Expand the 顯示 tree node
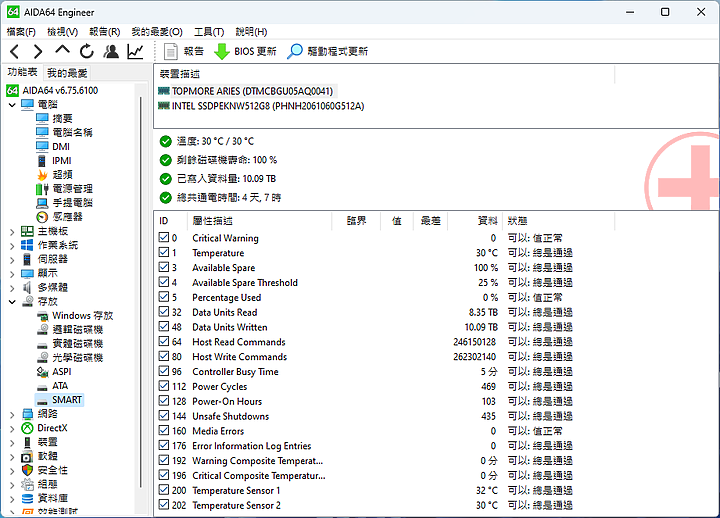 click(12, 274)
